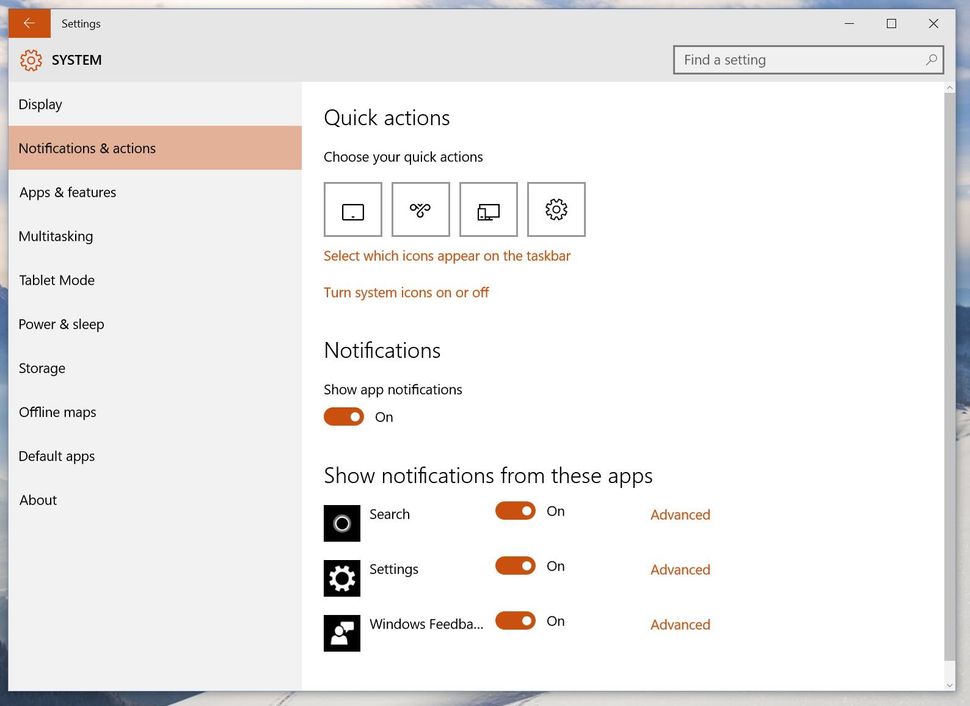Switch to Power & sleep settings
Image resolution: width=970 pixels, height=706 pixels.
pos(60,324)
